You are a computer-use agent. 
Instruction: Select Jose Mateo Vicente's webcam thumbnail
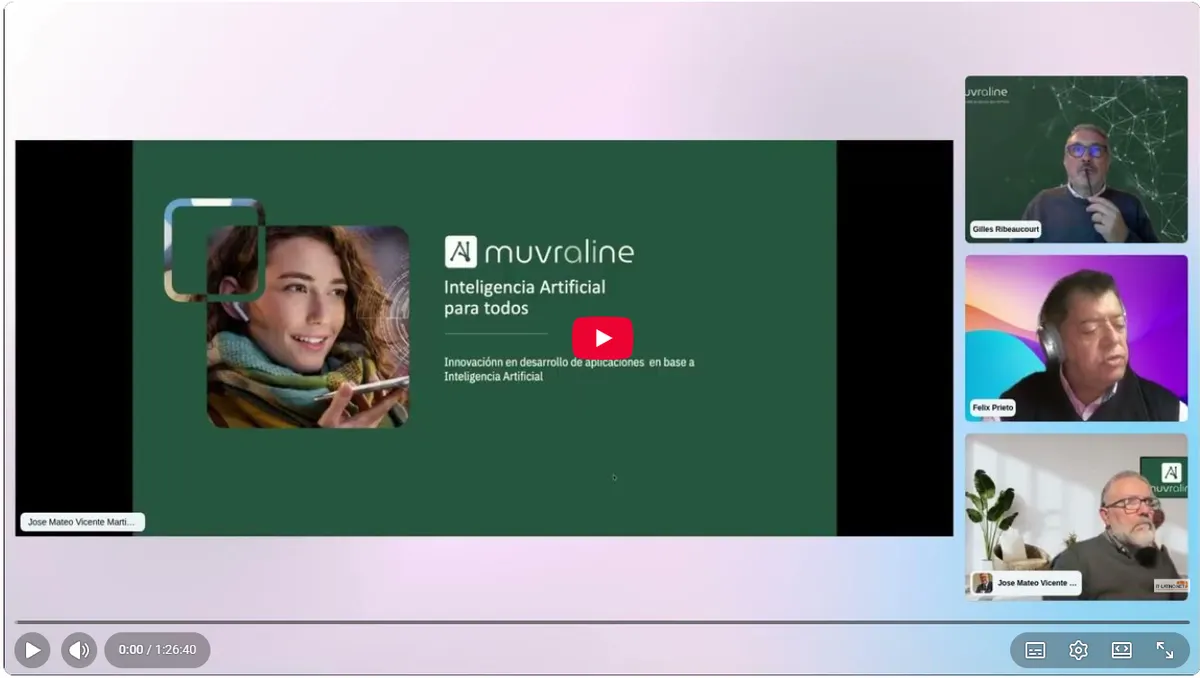point(1076,516)
